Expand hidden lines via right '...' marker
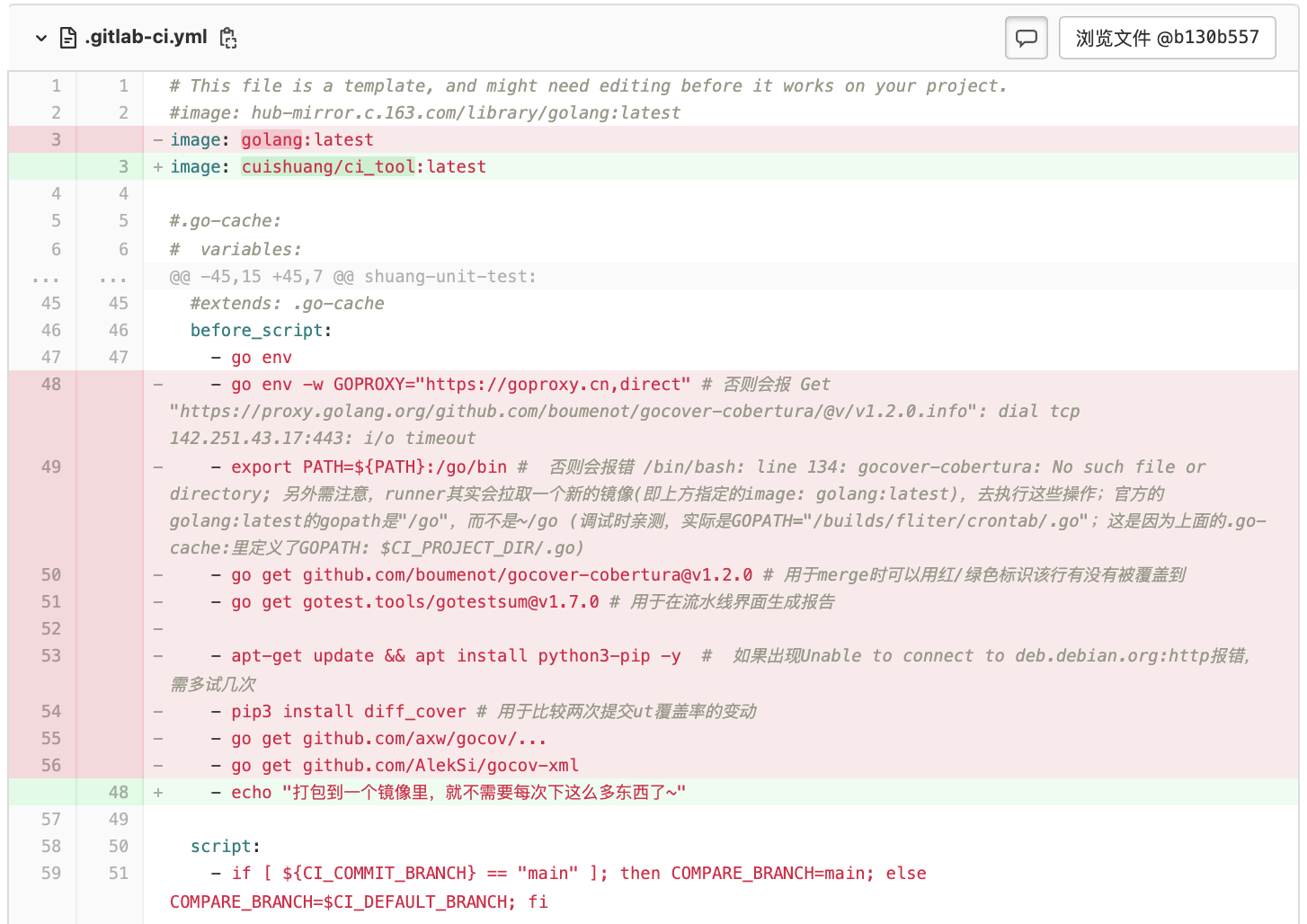The width and height of the screenshot is (1307, 924). [x=113, y=277]
